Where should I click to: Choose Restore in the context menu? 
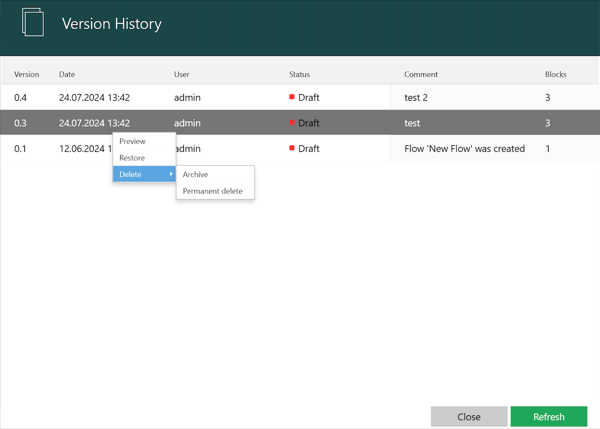133,158
